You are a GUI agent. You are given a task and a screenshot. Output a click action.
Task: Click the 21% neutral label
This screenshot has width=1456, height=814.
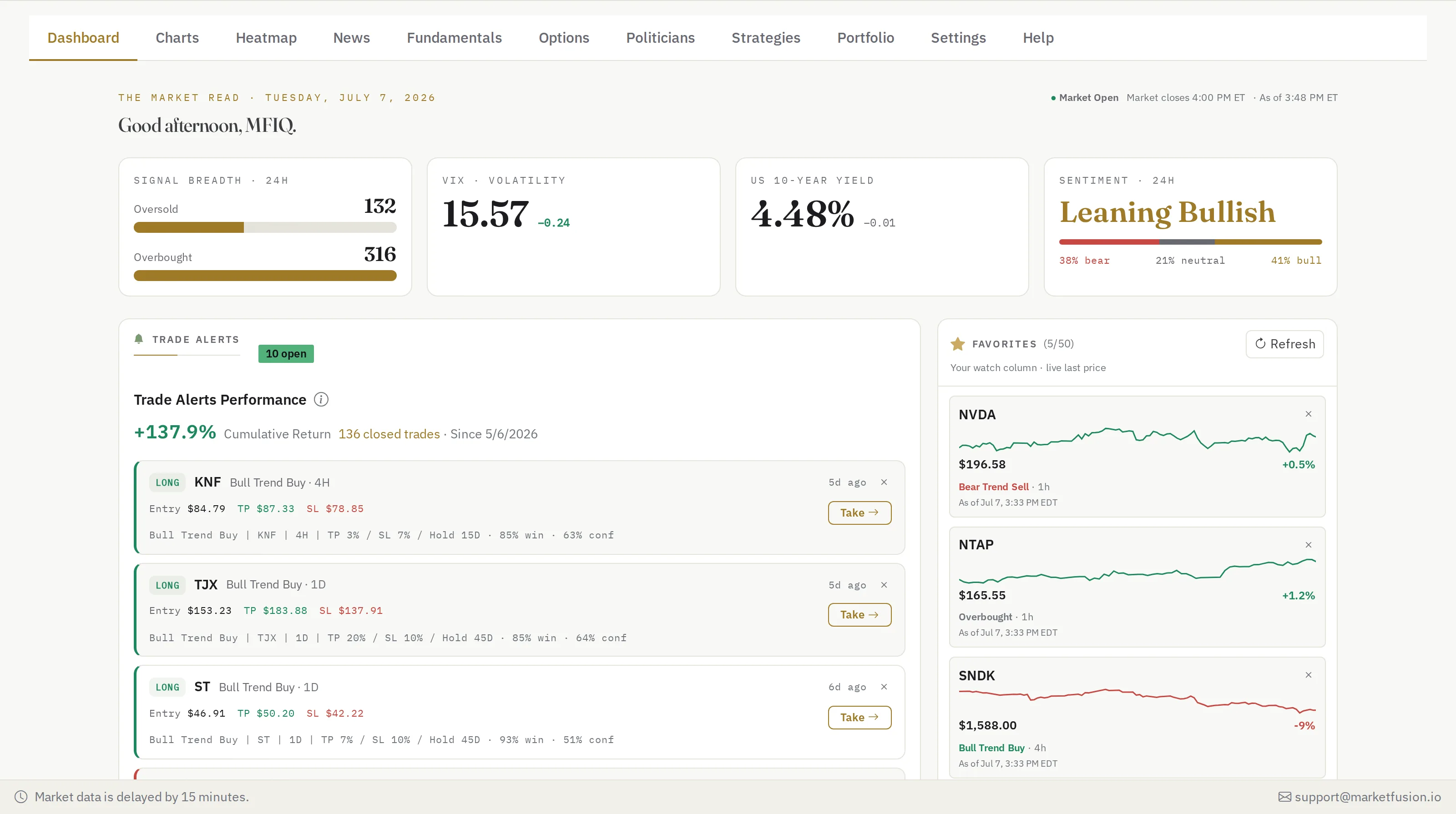click(x=1190, y=261)
